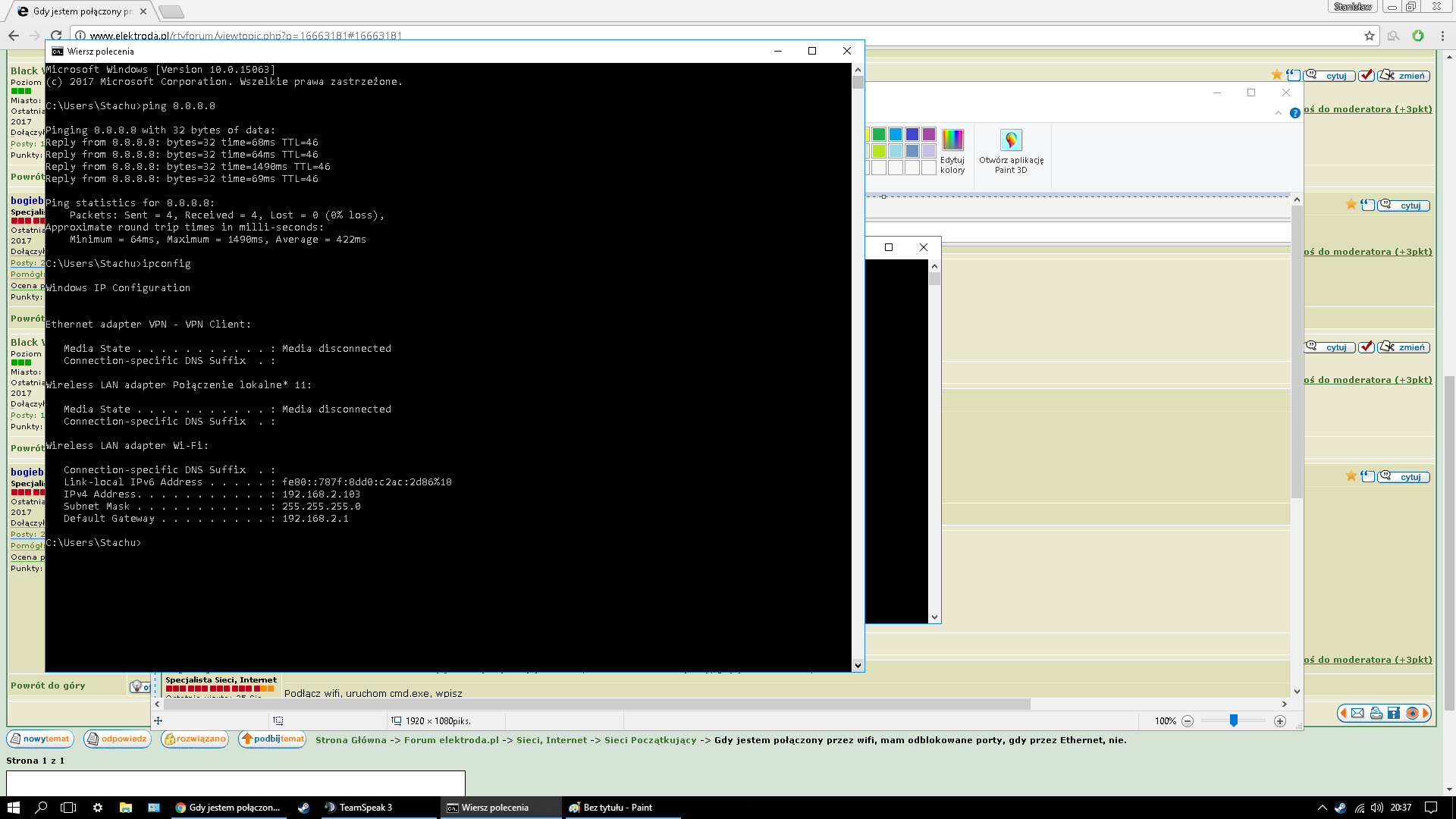
Task: Adjust the Paint zoom slider handle
Action: tap(1234, 720)
